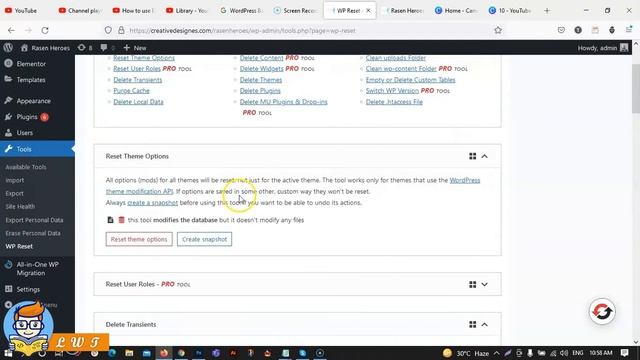Image resolution: width=640 pixels, height=360 pixels.
Task: Switch to the Screen Recorder tab
Action: coord(297,11)
